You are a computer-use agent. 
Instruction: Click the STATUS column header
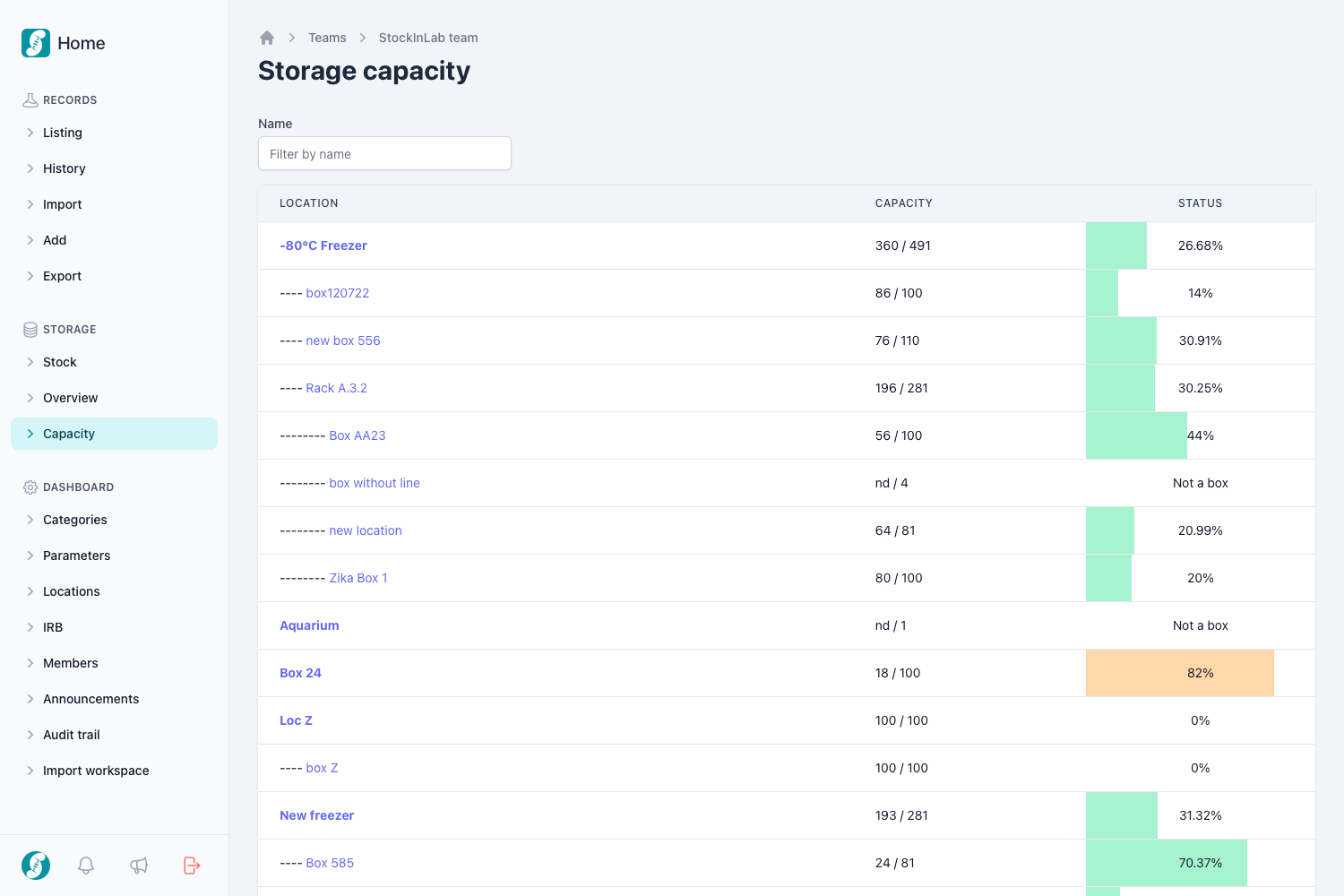(x=1201, y=203)
